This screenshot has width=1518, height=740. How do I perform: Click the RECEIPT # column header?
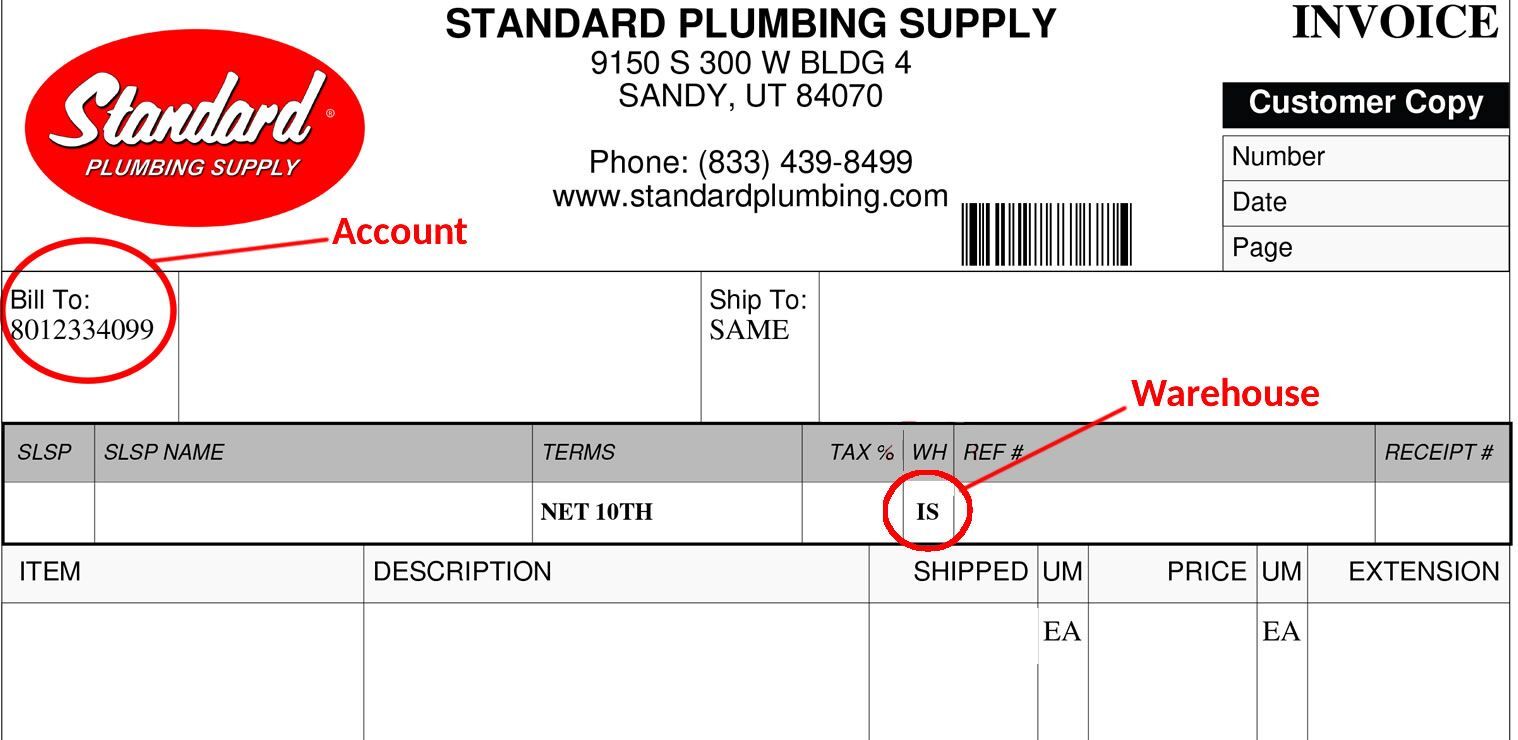click(1439, 453)
